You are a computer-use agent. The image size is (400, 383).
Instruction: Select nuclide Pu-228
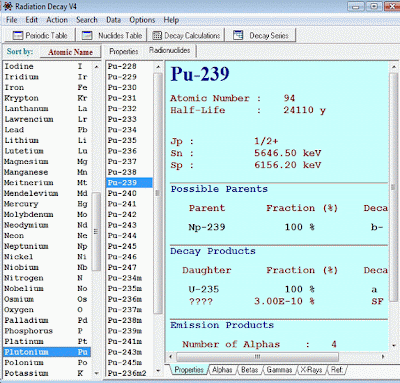(x=129, y=66)
